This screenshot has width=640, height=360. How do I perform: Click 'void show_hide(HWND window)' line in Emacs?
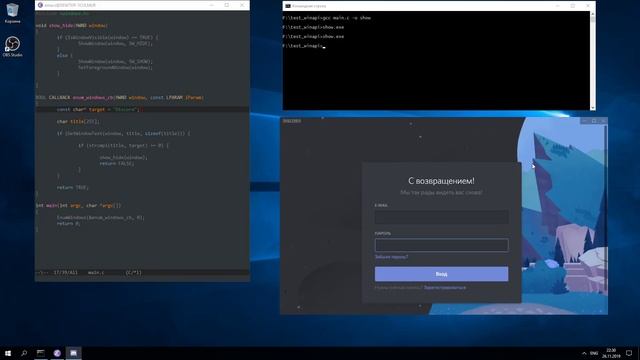pos(72,26)
